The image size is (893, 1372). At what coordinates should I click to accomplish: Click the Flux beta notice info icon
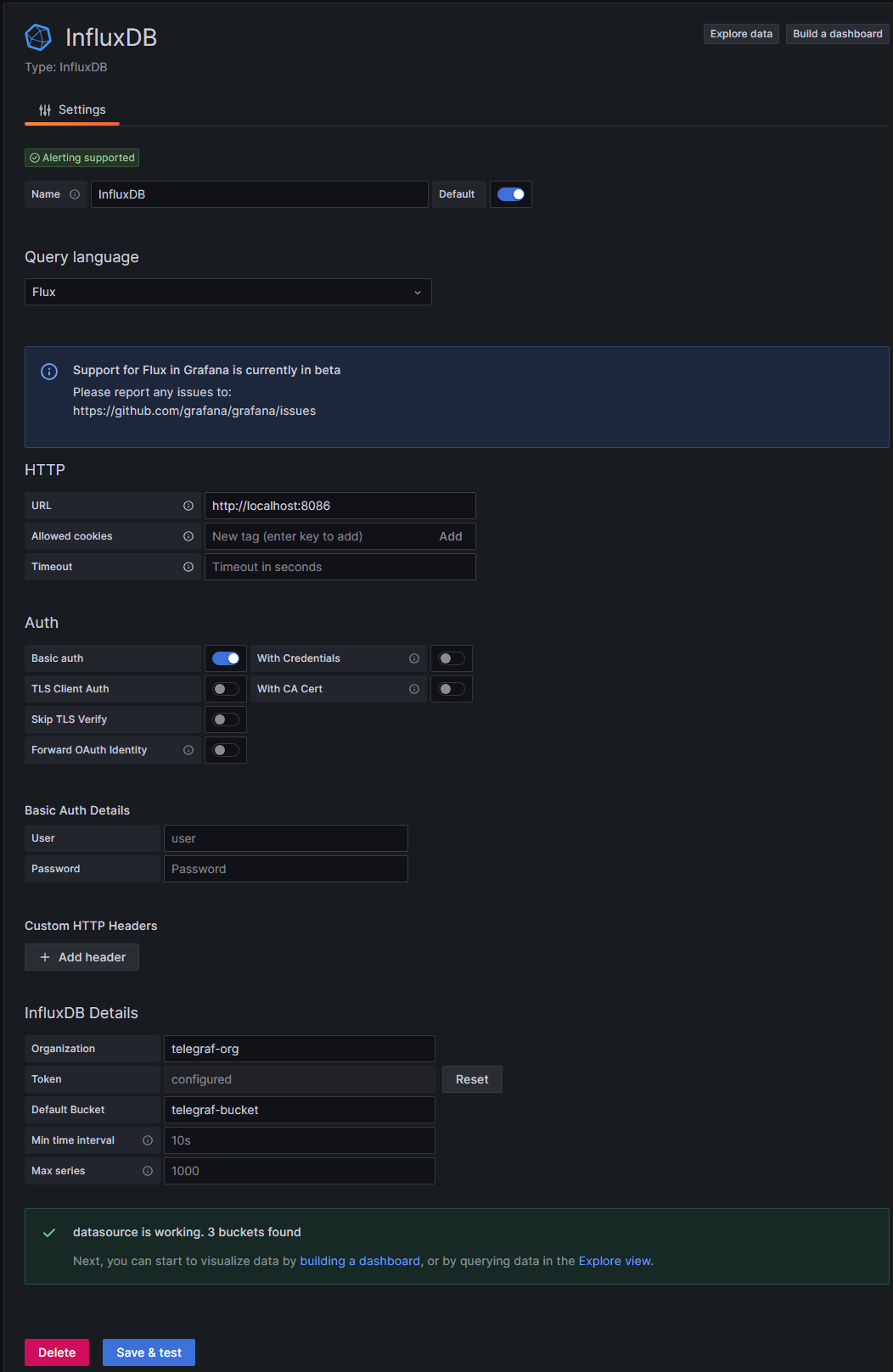[x=49, y=372]
